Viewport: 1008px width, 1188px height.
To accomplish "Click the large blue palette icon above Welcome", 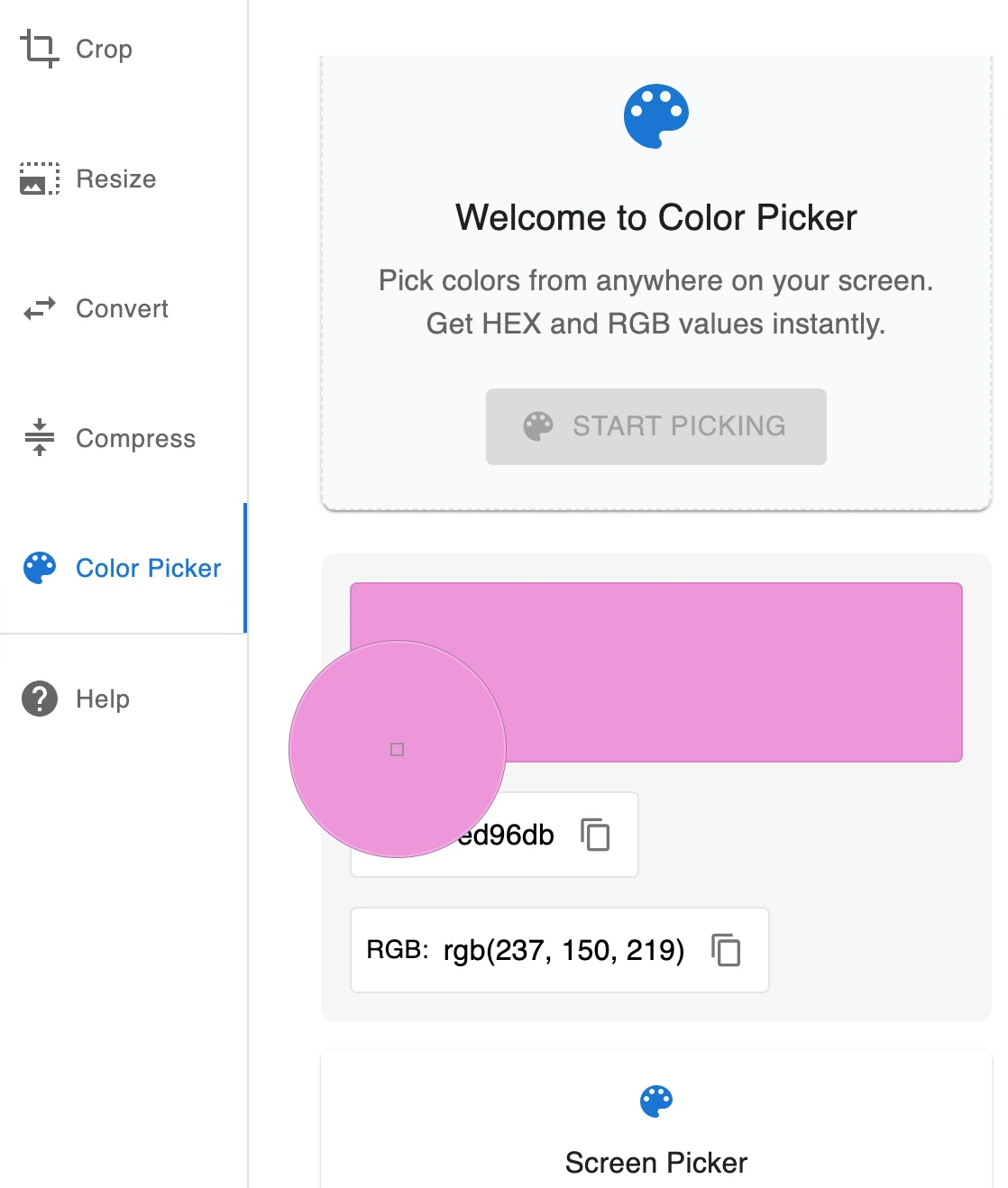I will [656, 116].
